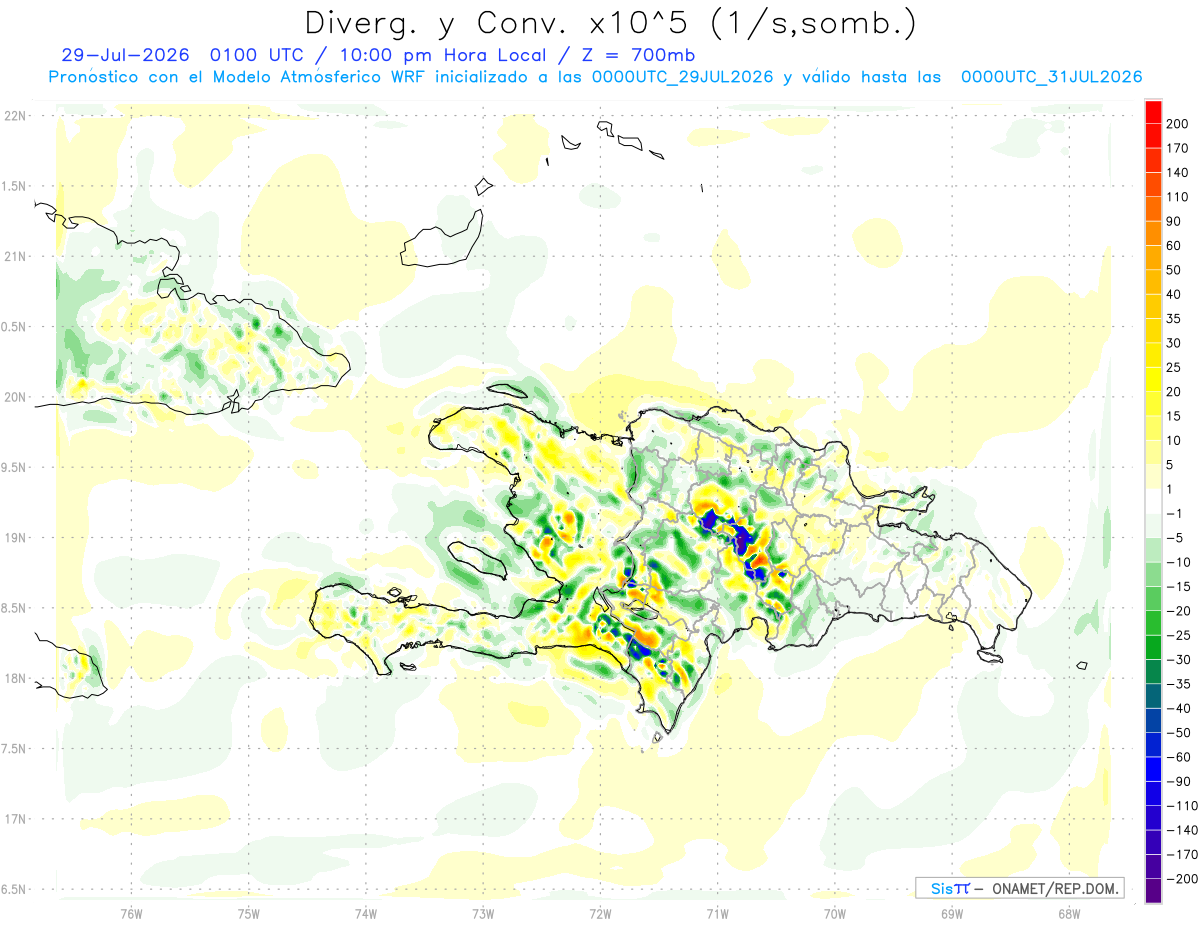Click the '72W' longitude label

pyautogui.click(x=600, y=913)
